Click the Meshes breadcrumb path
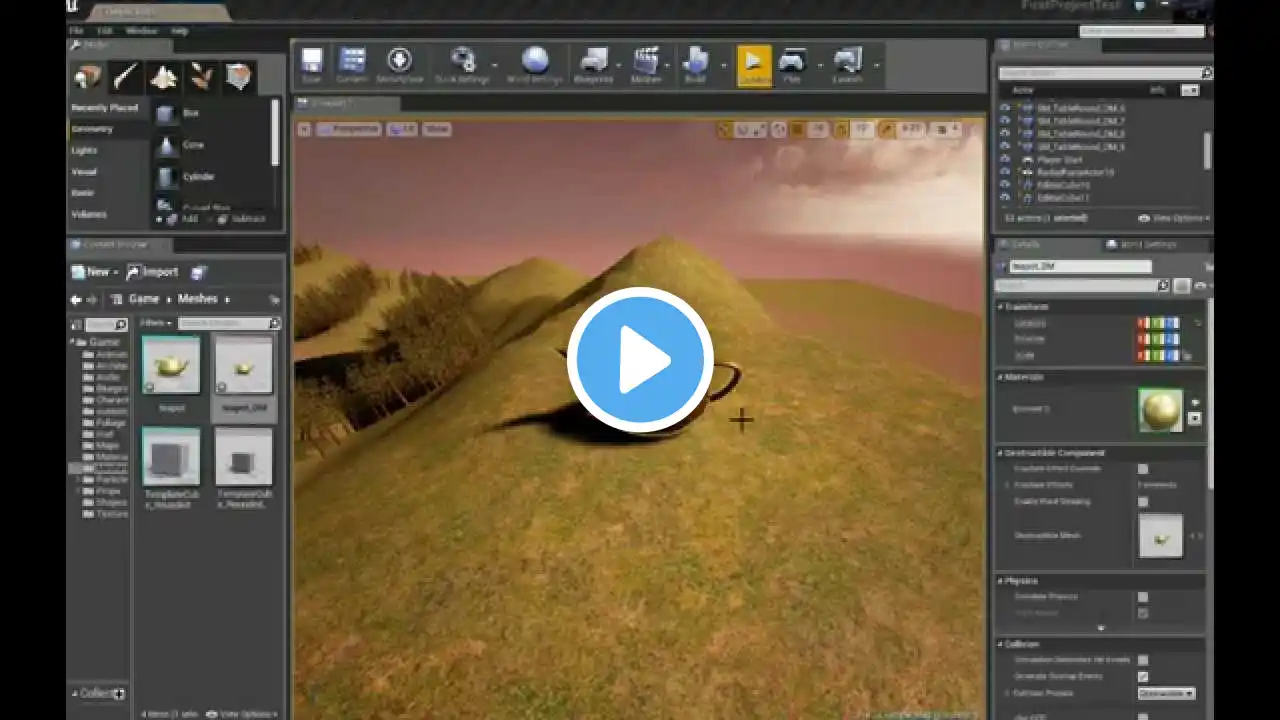This screenshot has height=720, width=1280. [197, 299]
